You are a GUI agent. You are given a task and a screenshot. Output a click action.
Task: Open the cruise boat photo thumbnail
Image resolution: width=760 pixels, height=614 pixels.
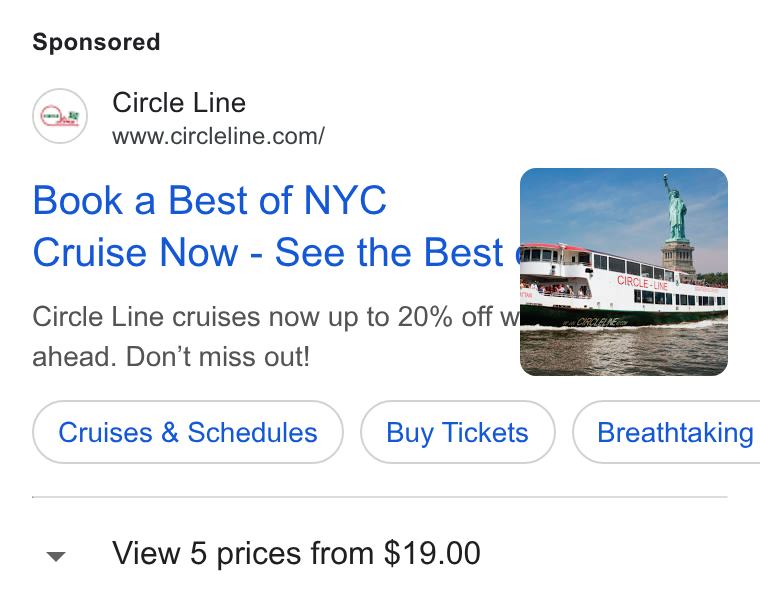click(x=624, y=272)
